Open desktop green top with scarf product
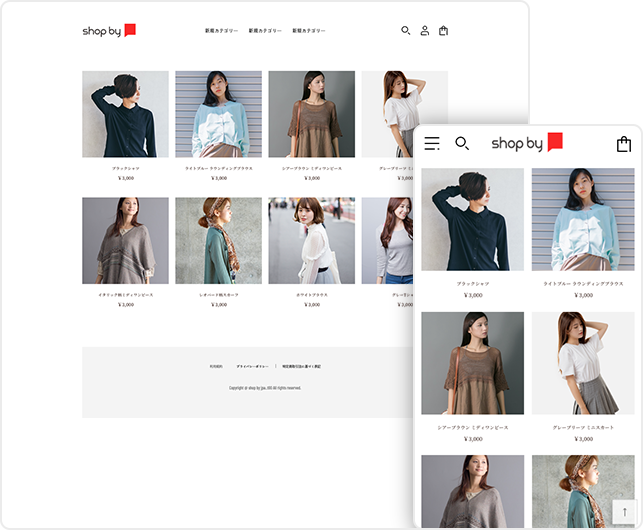Screen dimensions: 643x530 pos(218,240)
